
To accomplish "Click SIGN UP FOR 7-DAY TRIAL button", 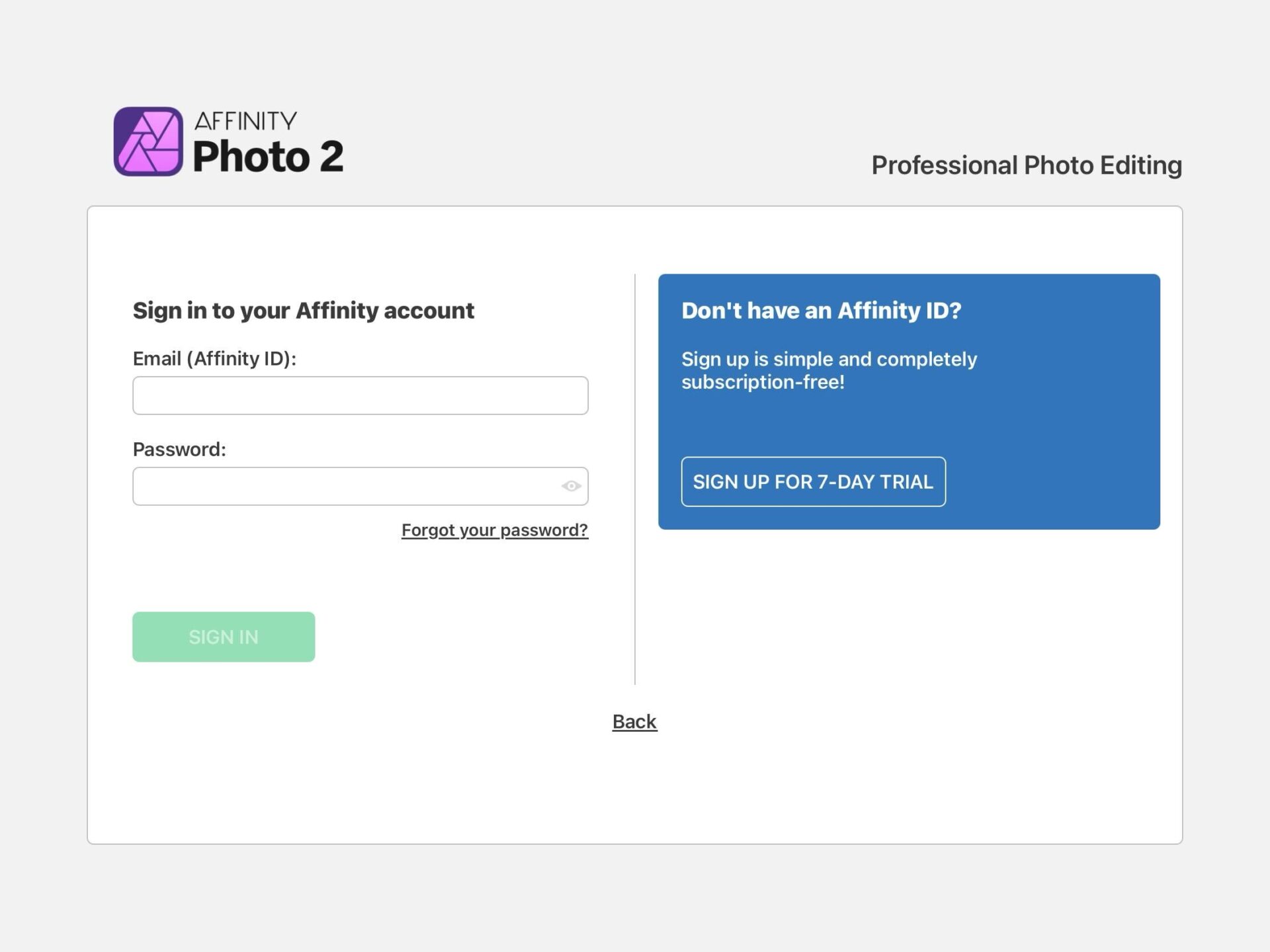I will (x=813, y=482).
